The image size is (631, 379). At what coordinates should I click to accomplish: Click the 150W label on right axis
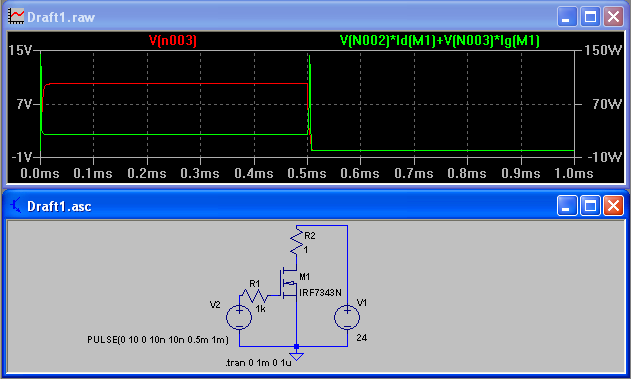click(x=603, y=50)
